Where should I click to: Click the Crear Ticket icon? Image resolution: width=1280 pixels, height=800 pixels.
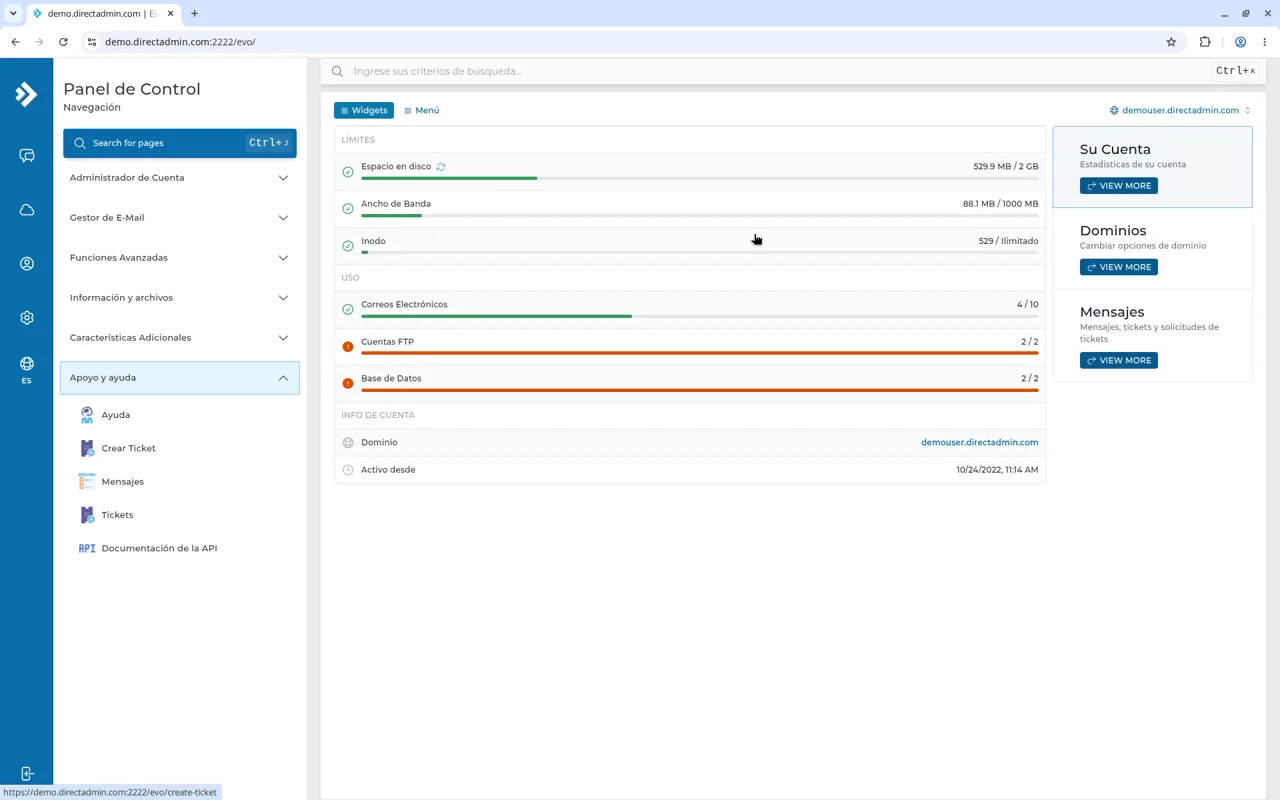tap(87, 448)
